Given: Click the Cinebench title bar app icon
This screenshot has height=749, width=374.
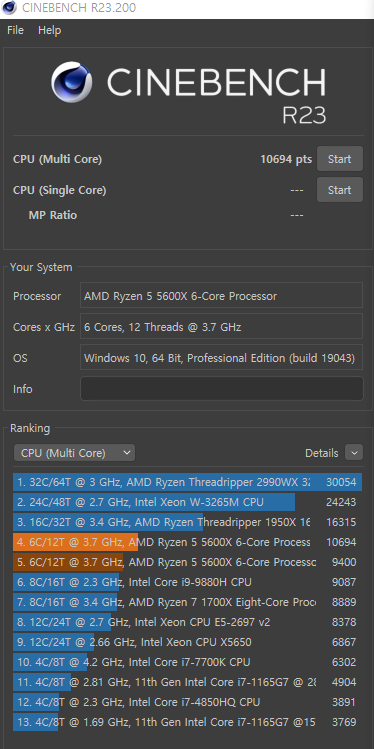Looking at the screenshot, I should 9,8.
